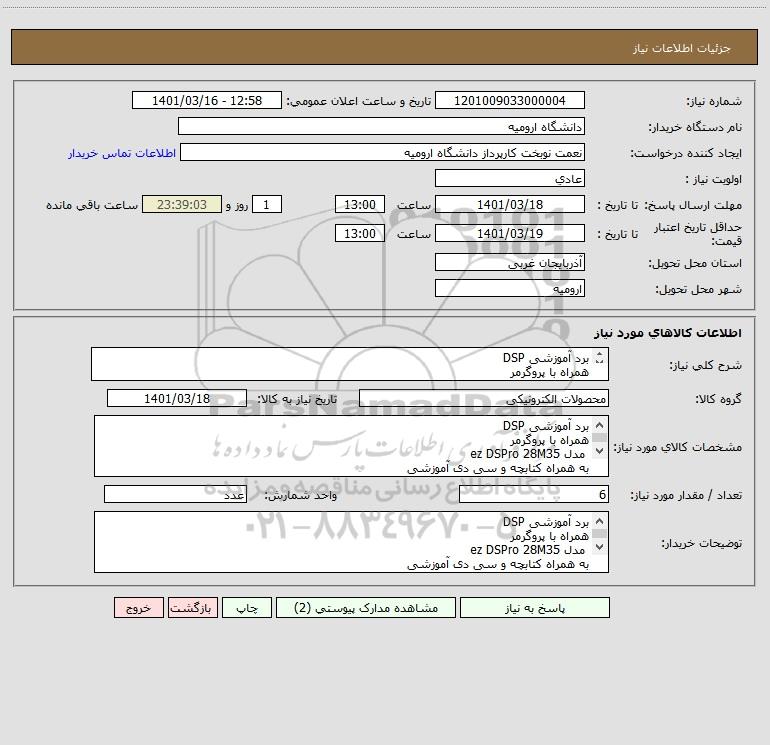Select the شماره نیاز number field
The height and width of the screenshot is (745, 770).
click(510, 100)
